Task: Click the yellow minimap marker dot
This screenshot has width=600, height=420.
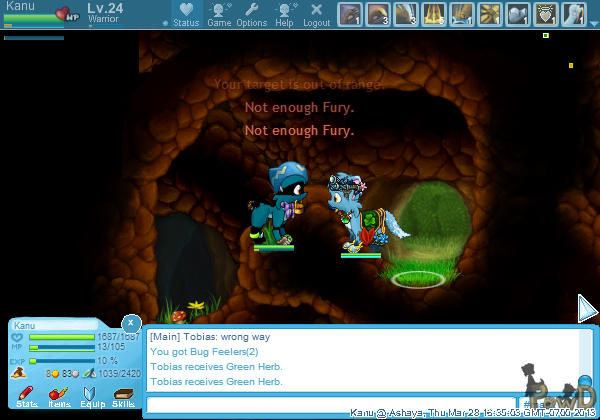Action: (571, 65)
